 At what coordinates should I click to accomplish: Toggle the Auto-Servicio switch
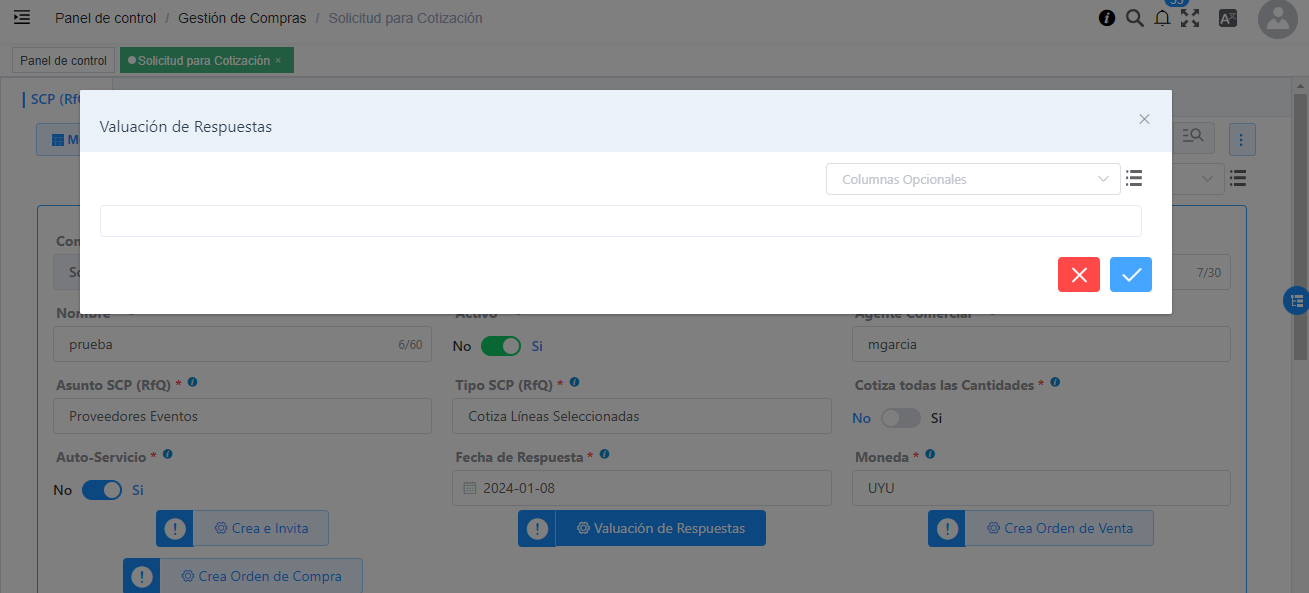tap(101, 490)
